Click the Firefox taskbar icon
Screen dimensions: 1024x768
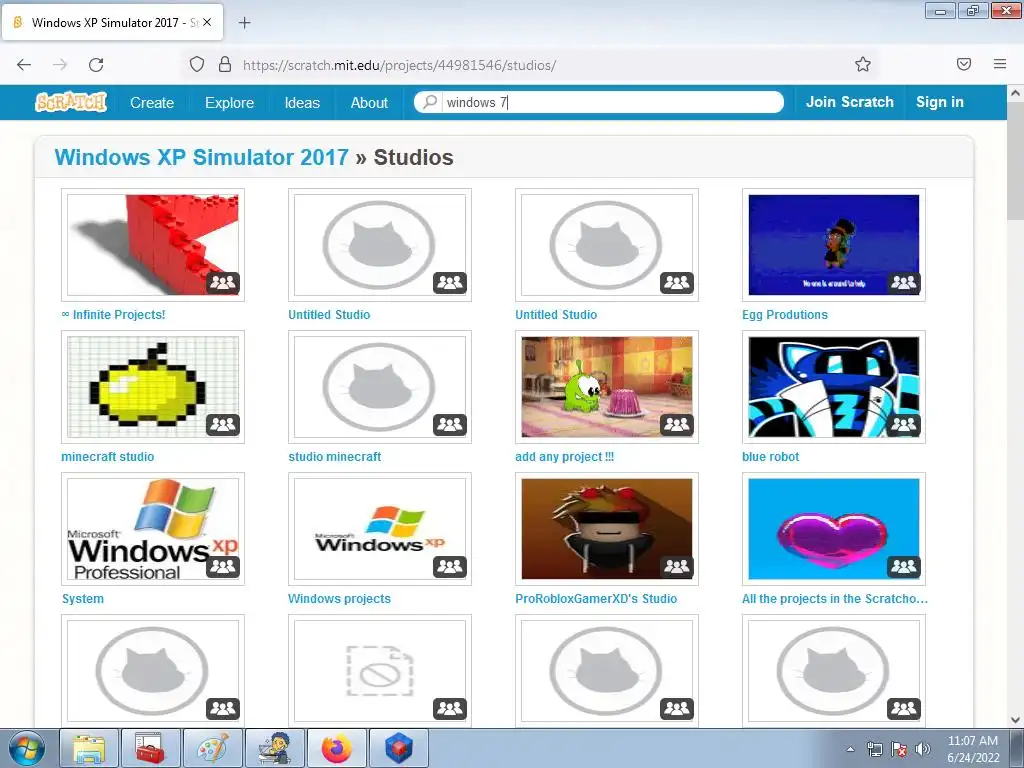[337, 748]
